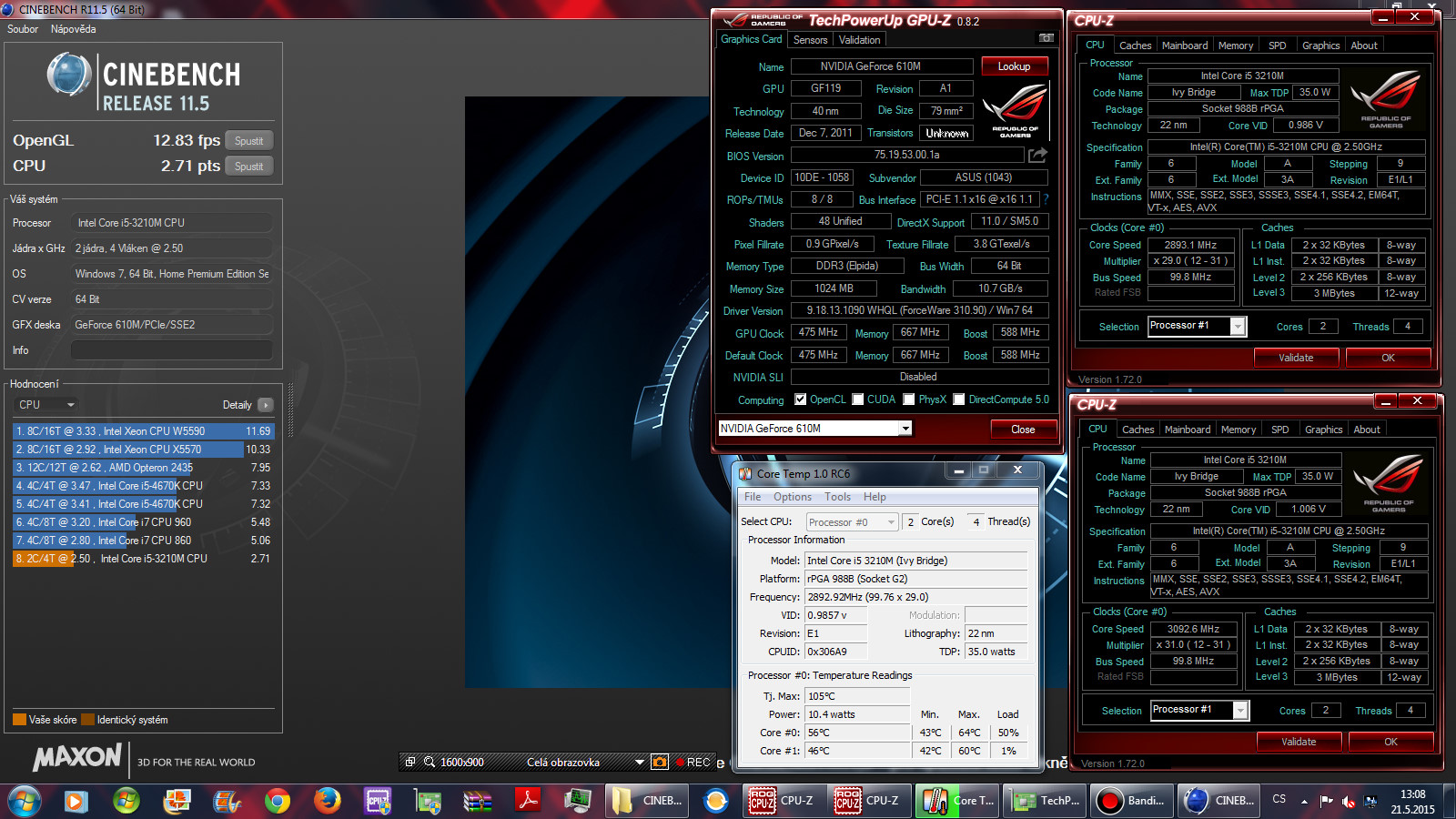The height and width of the screenshot is (819, 1456).
Task: Click the Close button in GPU-Z
Action: [1023, 430]
